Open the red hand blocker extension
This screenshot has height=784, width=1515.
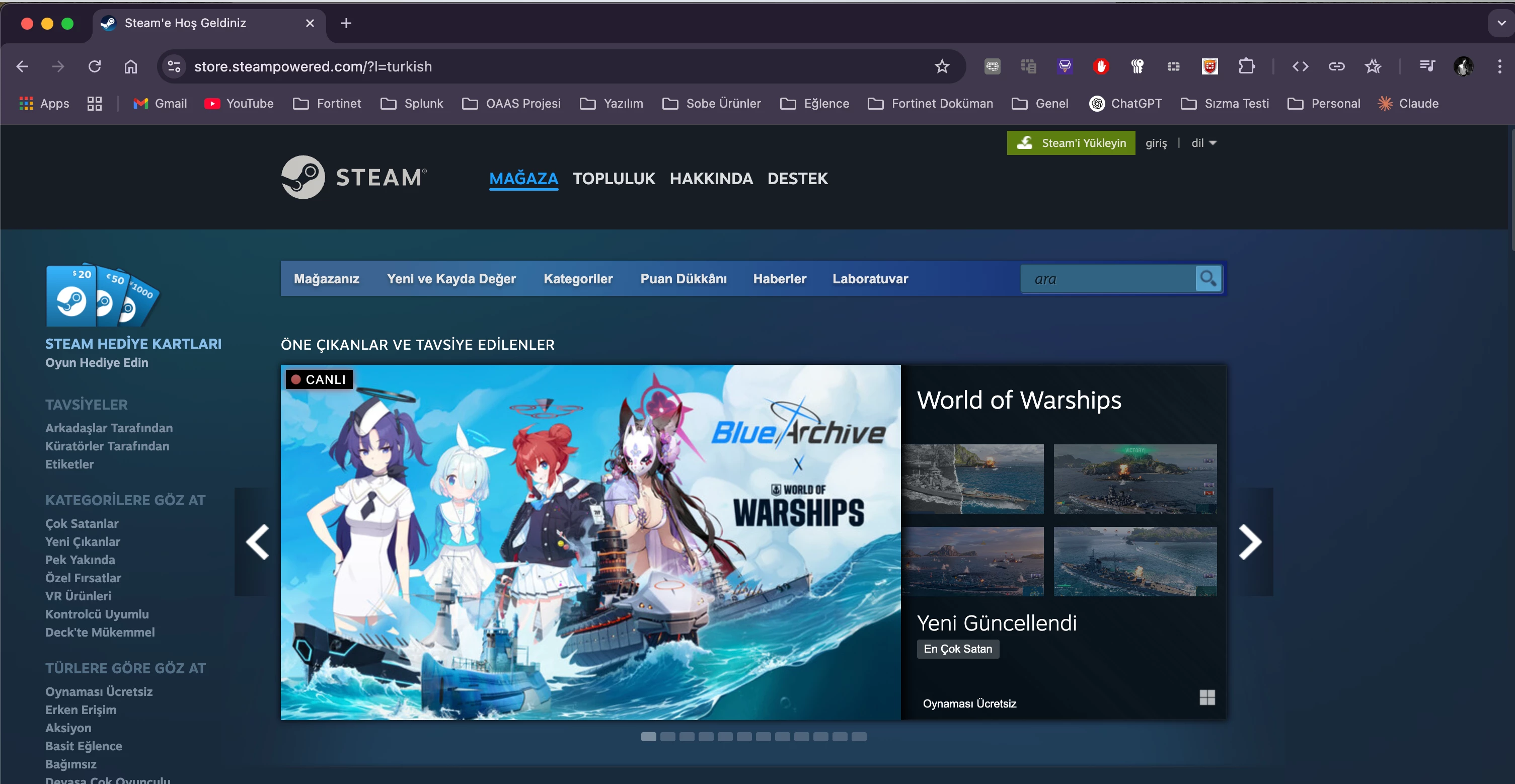coord(1101,66)
